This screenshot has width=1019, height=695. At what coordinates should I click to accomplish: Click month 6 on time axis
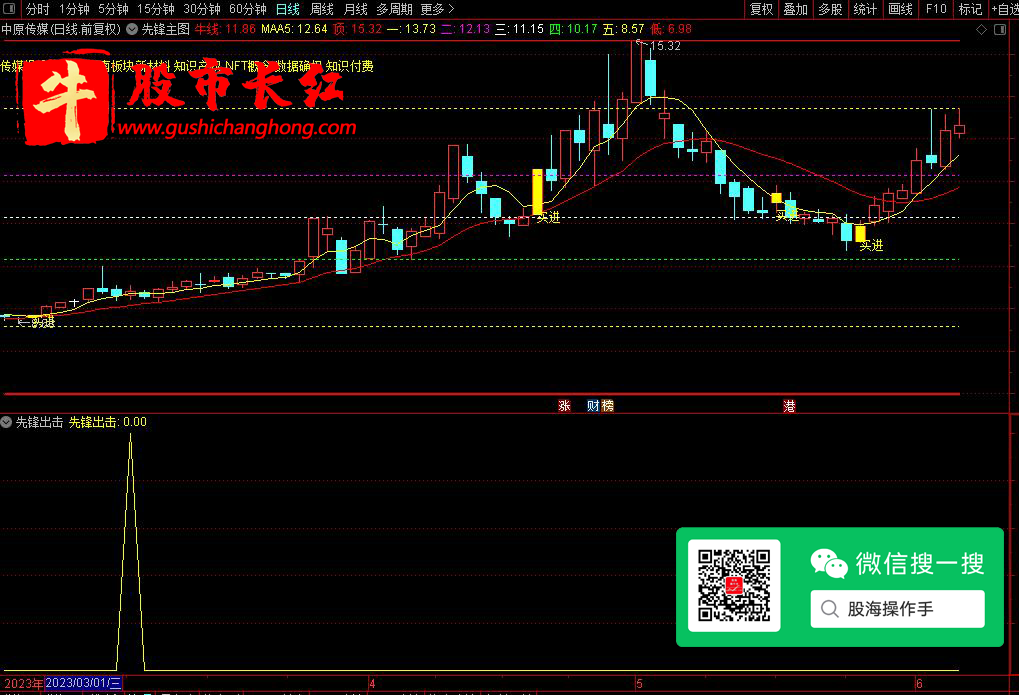tap(919, 683)
